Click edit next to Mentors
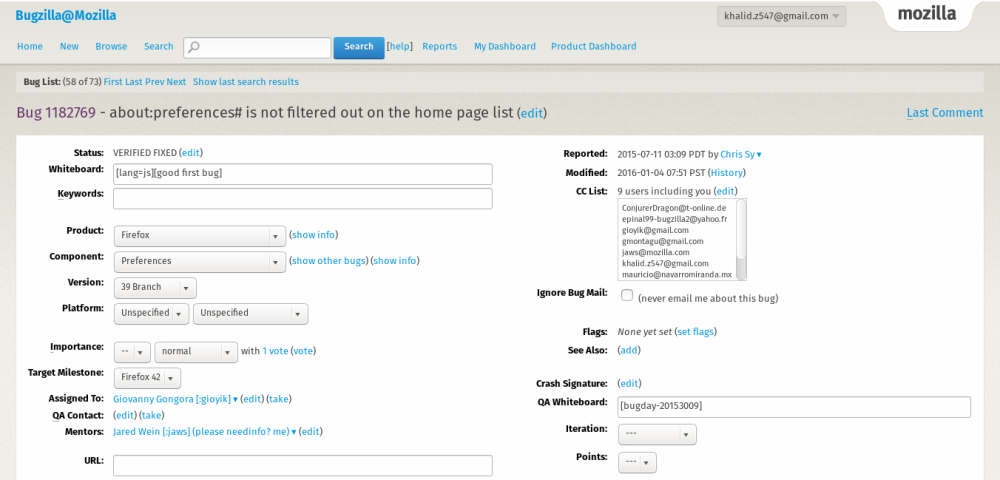The image size is (1000, 480). [x=311, y=432]
